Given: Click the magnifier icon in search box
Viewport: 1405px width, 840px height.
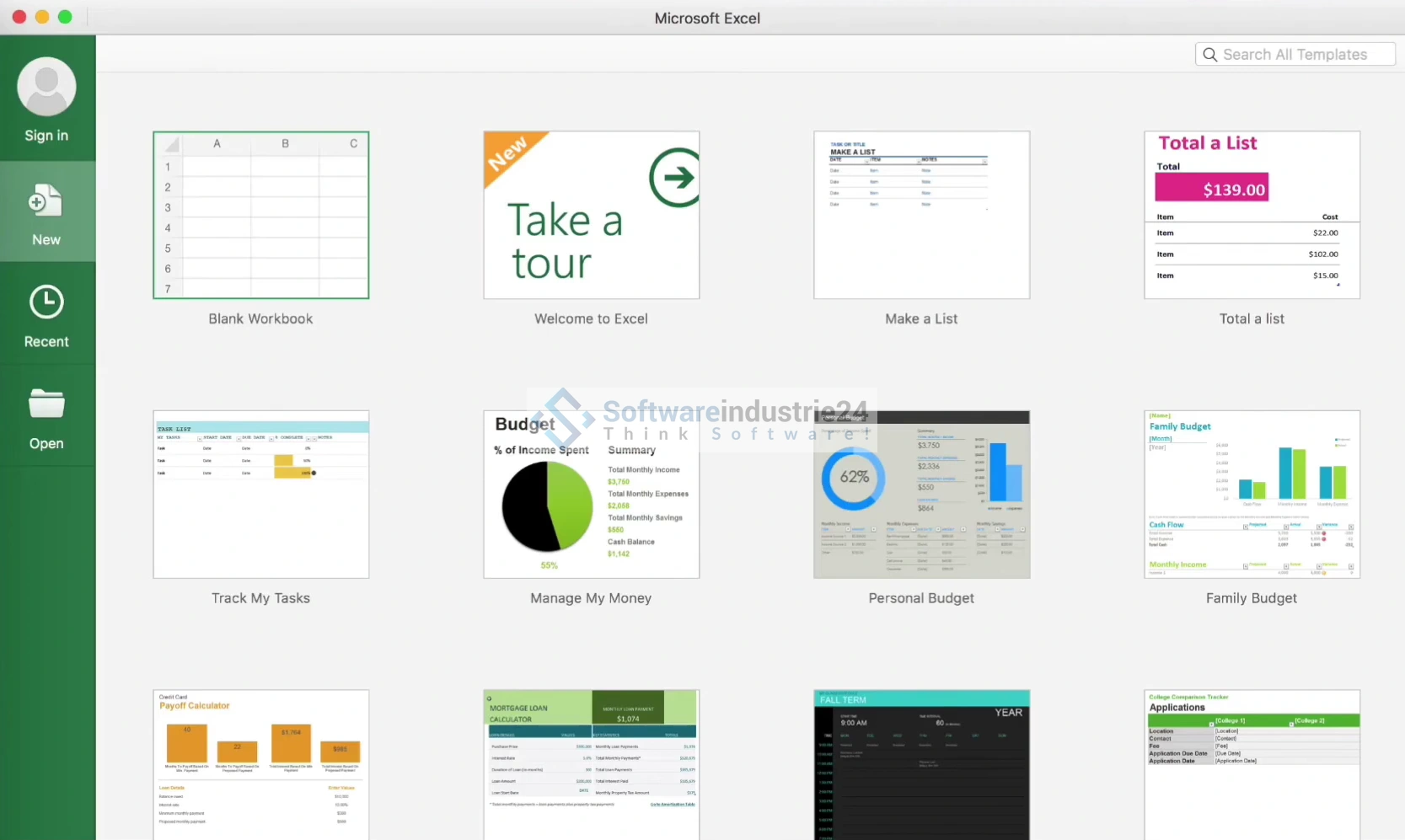Looking at the screenshot, I should [x=1210, y=55].
